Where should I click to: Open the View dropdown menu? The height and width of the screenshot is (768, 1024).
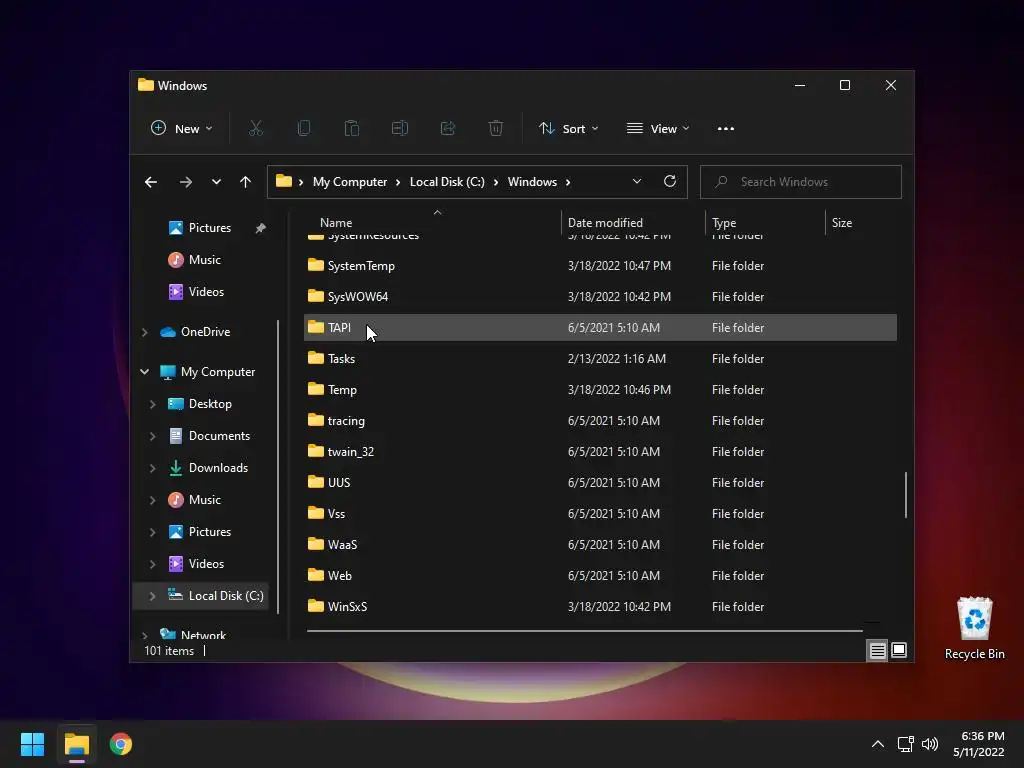tap(658, 129)
